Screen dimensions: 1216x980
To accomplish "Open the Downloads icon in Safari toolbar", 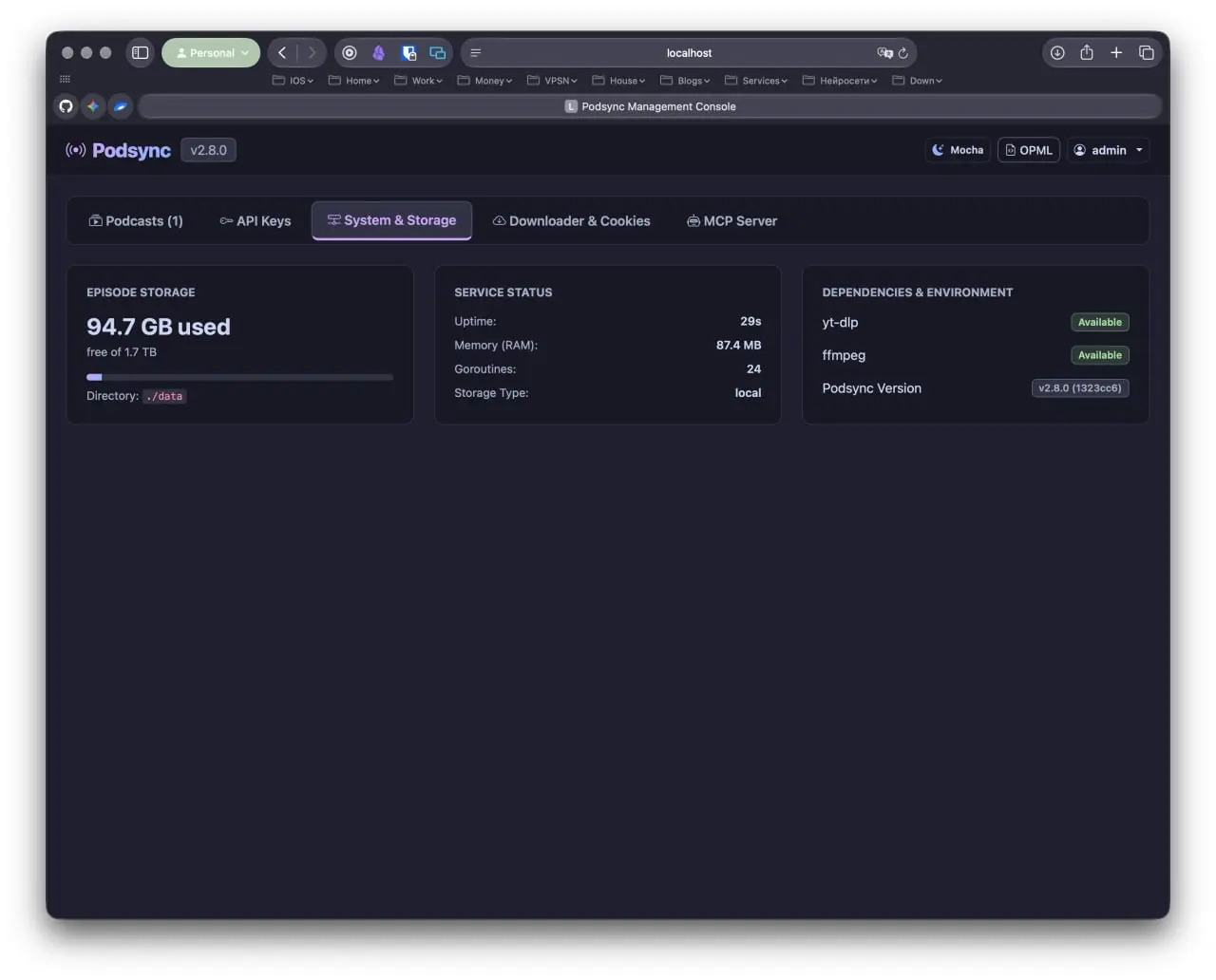I will (1057, 53).
